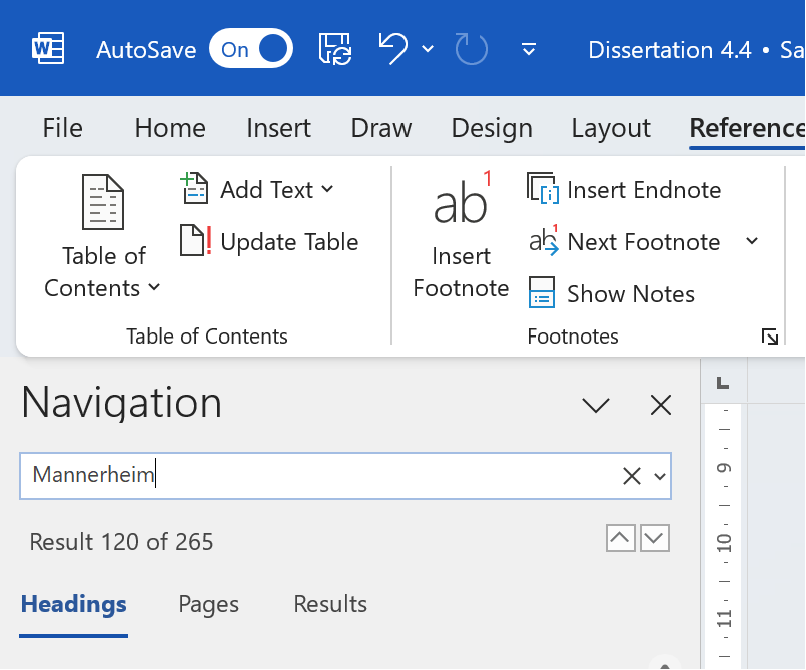Image resolution: width=806 pixels, height=670 pixels.
Task: Insert a footnote with Insert Footnote
Action: [461, 237]
